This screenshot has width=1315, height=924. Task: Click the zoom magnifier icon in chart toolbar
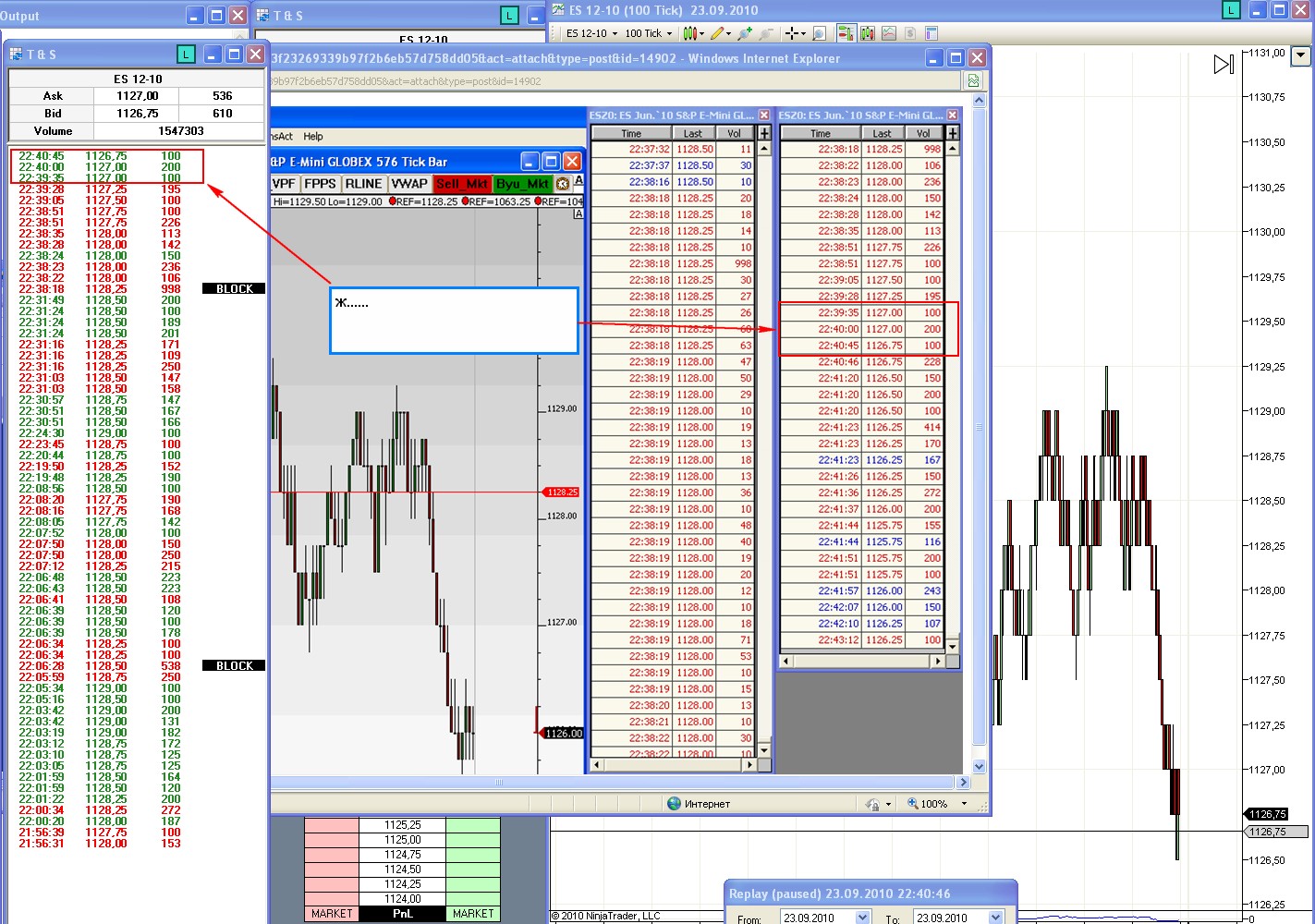(x=819, y=33)
